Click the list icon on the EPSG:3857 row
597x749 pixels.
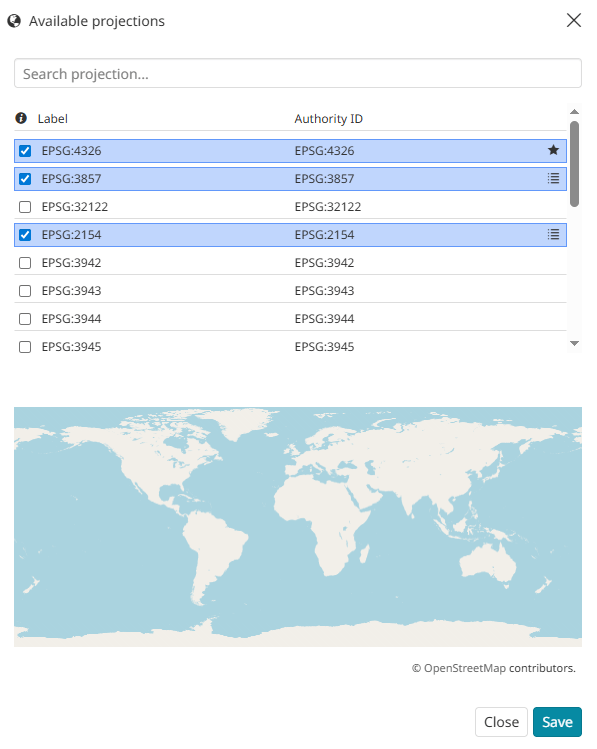[553, 179]
